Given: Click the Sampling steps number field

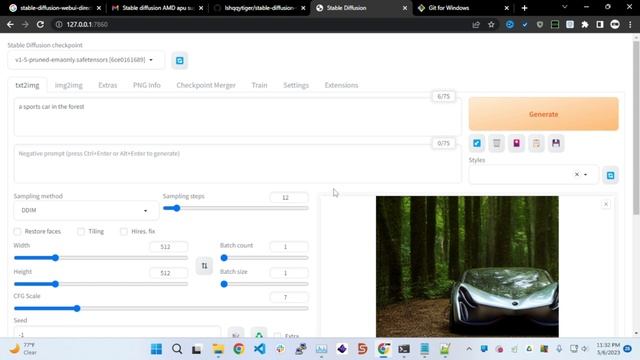Looking at the screenshot, I should tap(289, 198).
